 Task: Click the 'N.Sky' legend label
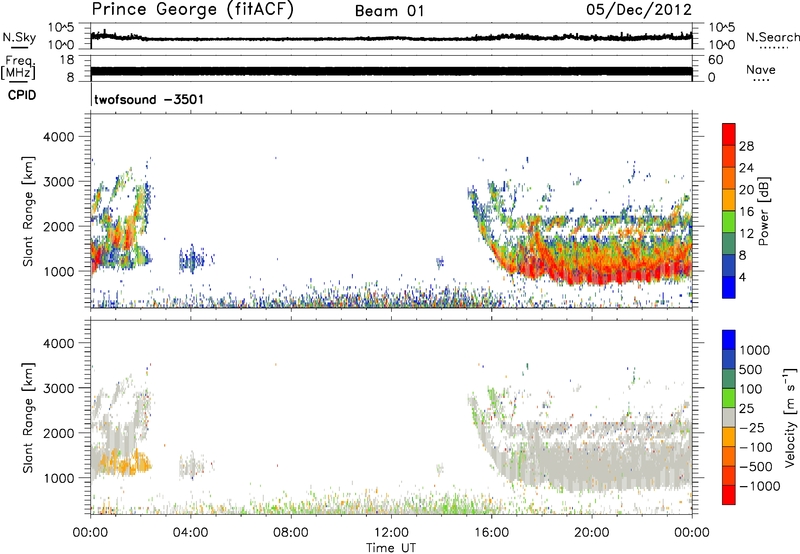point(19,37)
